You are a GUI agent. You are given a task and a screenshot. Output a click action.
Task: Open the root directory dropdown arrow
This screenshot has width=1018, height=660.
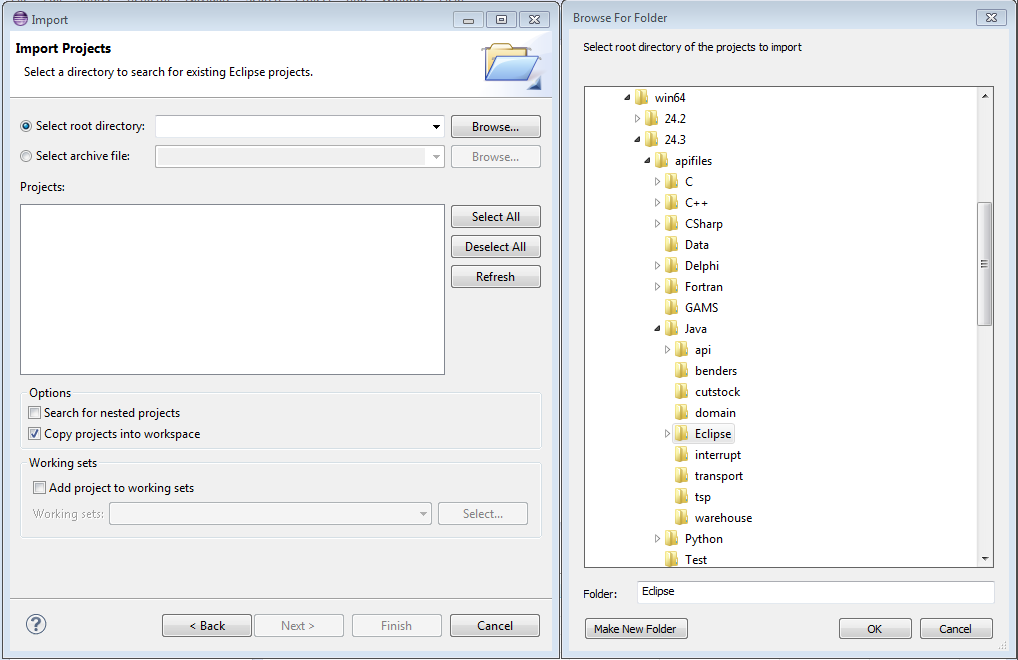(x=436, y=127)
